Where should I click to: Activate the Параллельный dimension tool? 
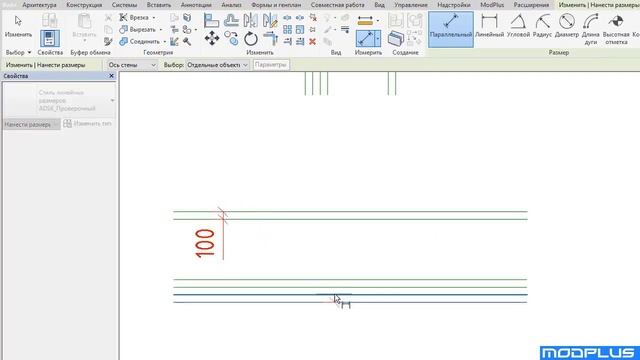click(x=451, y=29)
